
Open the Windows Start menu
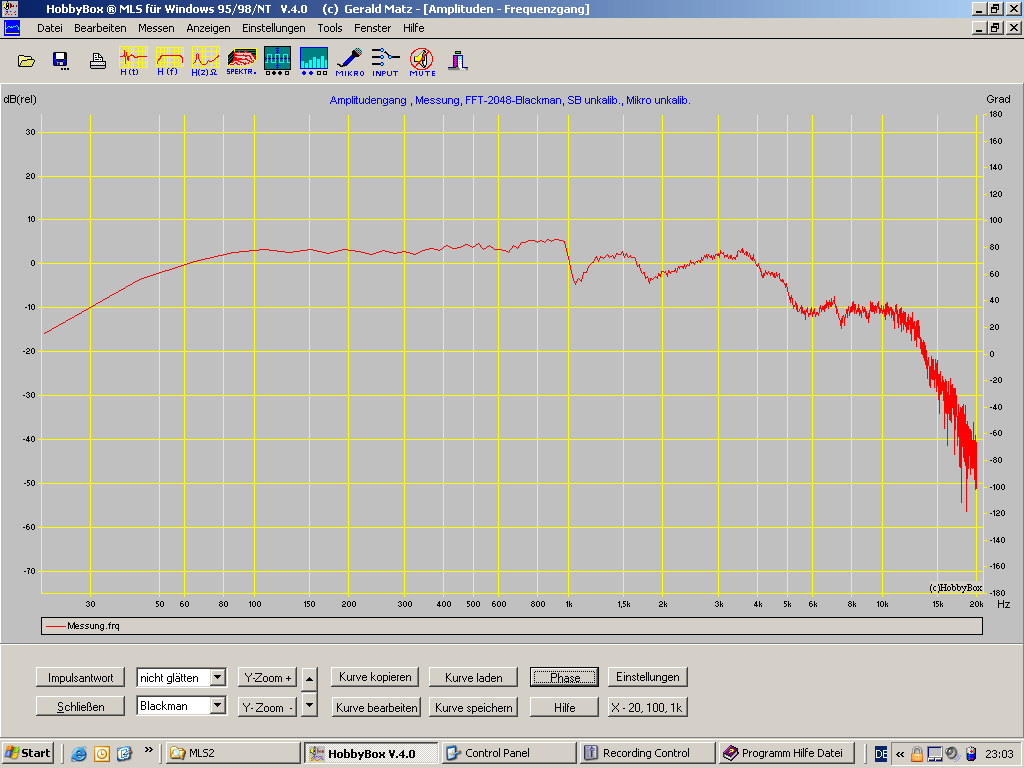click(x=27, y=753)
